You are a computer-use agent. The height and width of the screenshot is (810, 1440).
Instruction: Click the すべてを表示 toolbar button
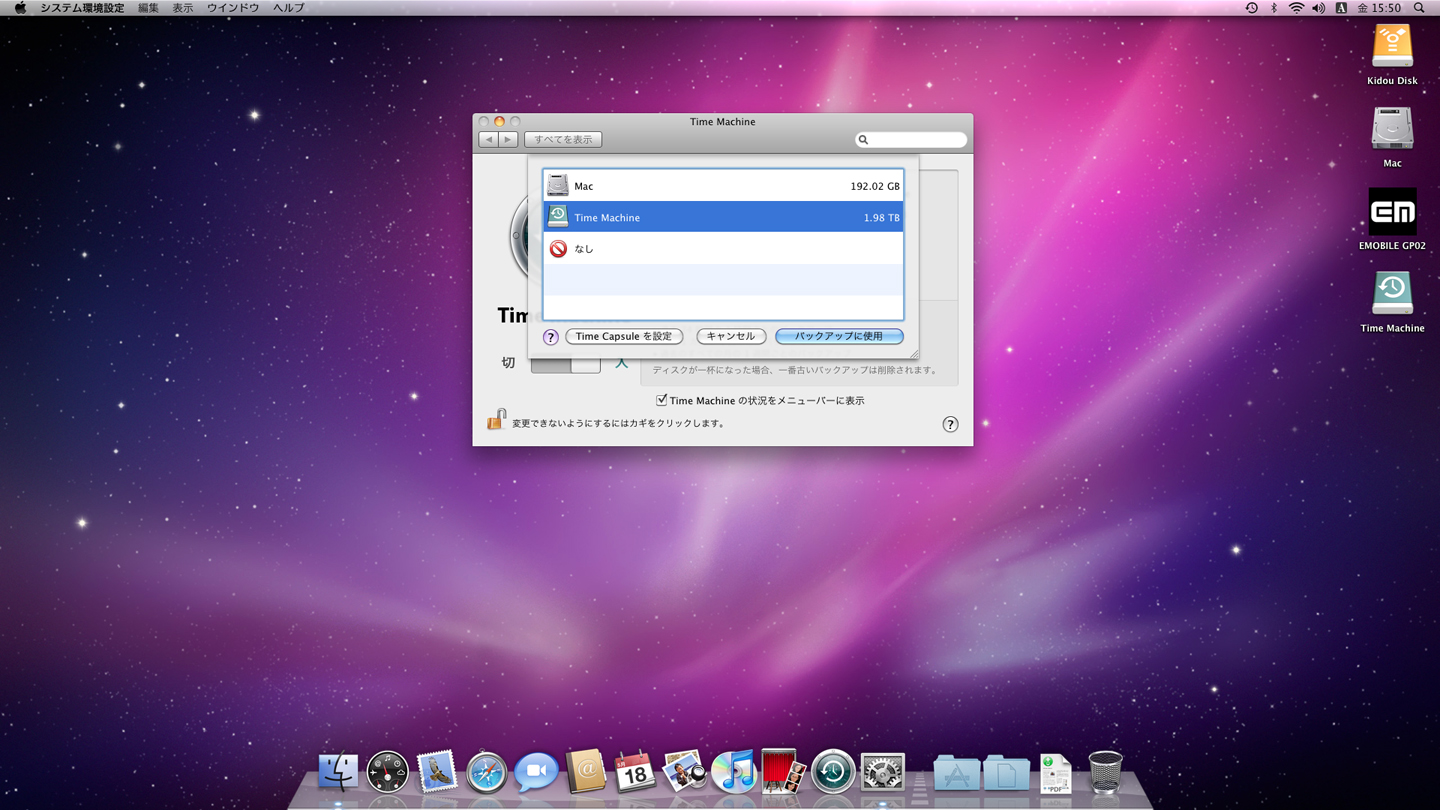(x=563, y=139)
